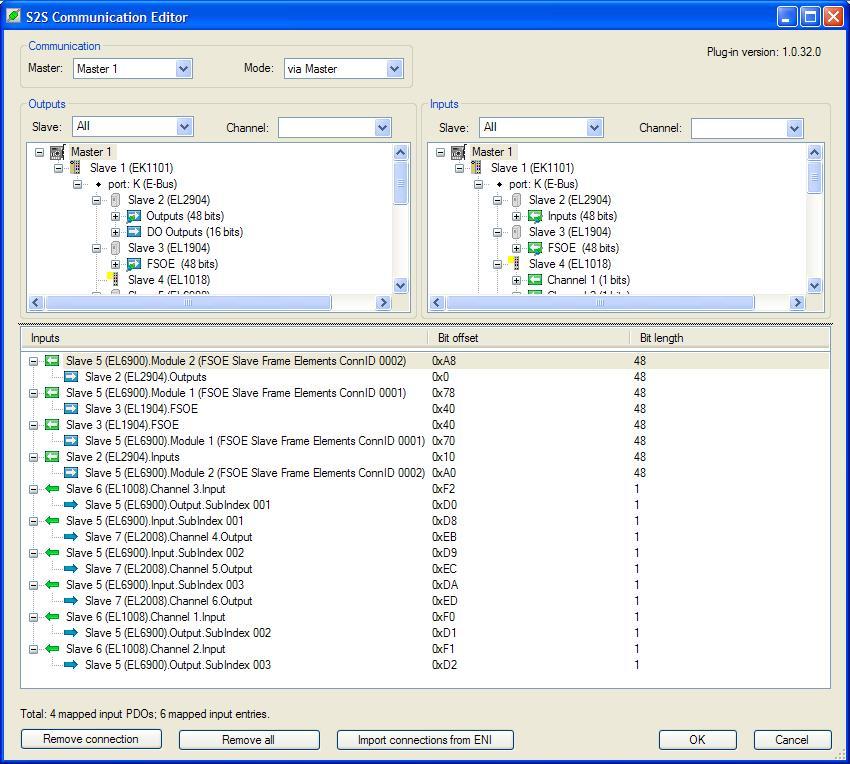The height and width of the screenshot is (764, 850).
Task: Select port: K (E-Bus) in Outputs tree
Action: 143,184
